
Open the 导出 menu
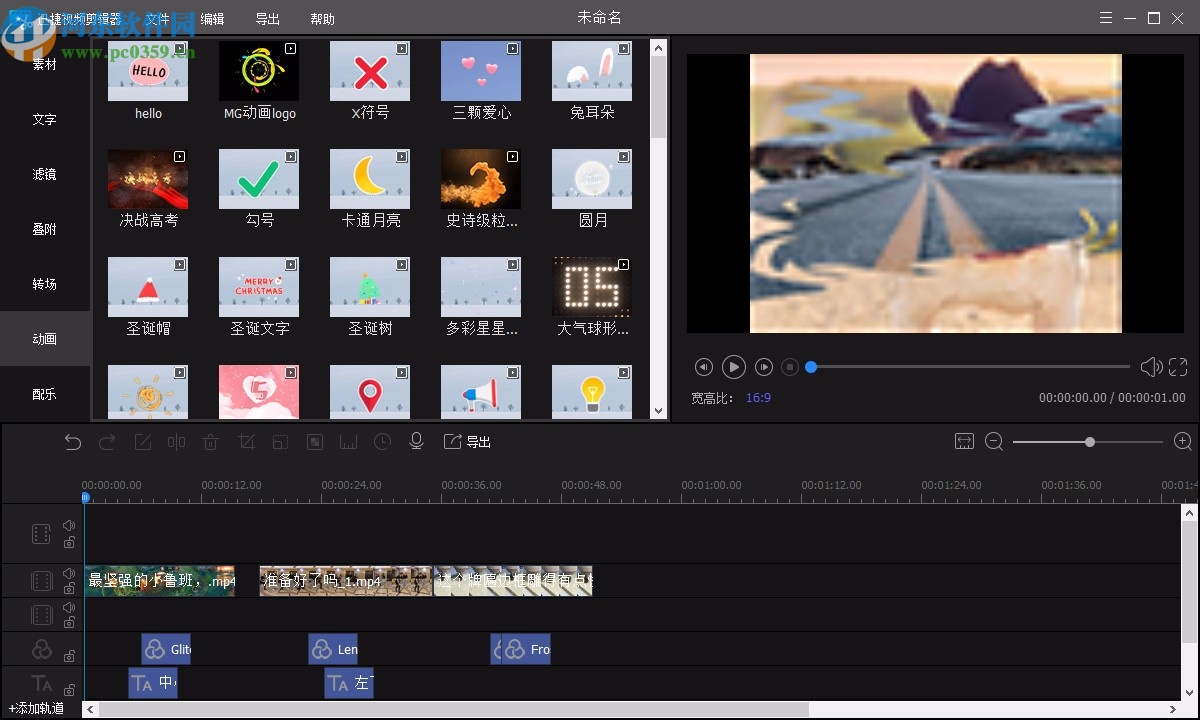[267, 19]
